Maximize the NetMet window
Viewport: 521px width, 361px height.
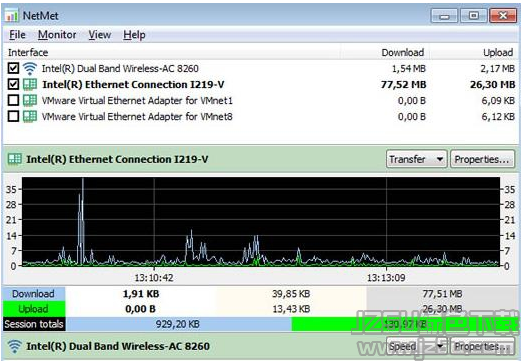tap(473, 16)
